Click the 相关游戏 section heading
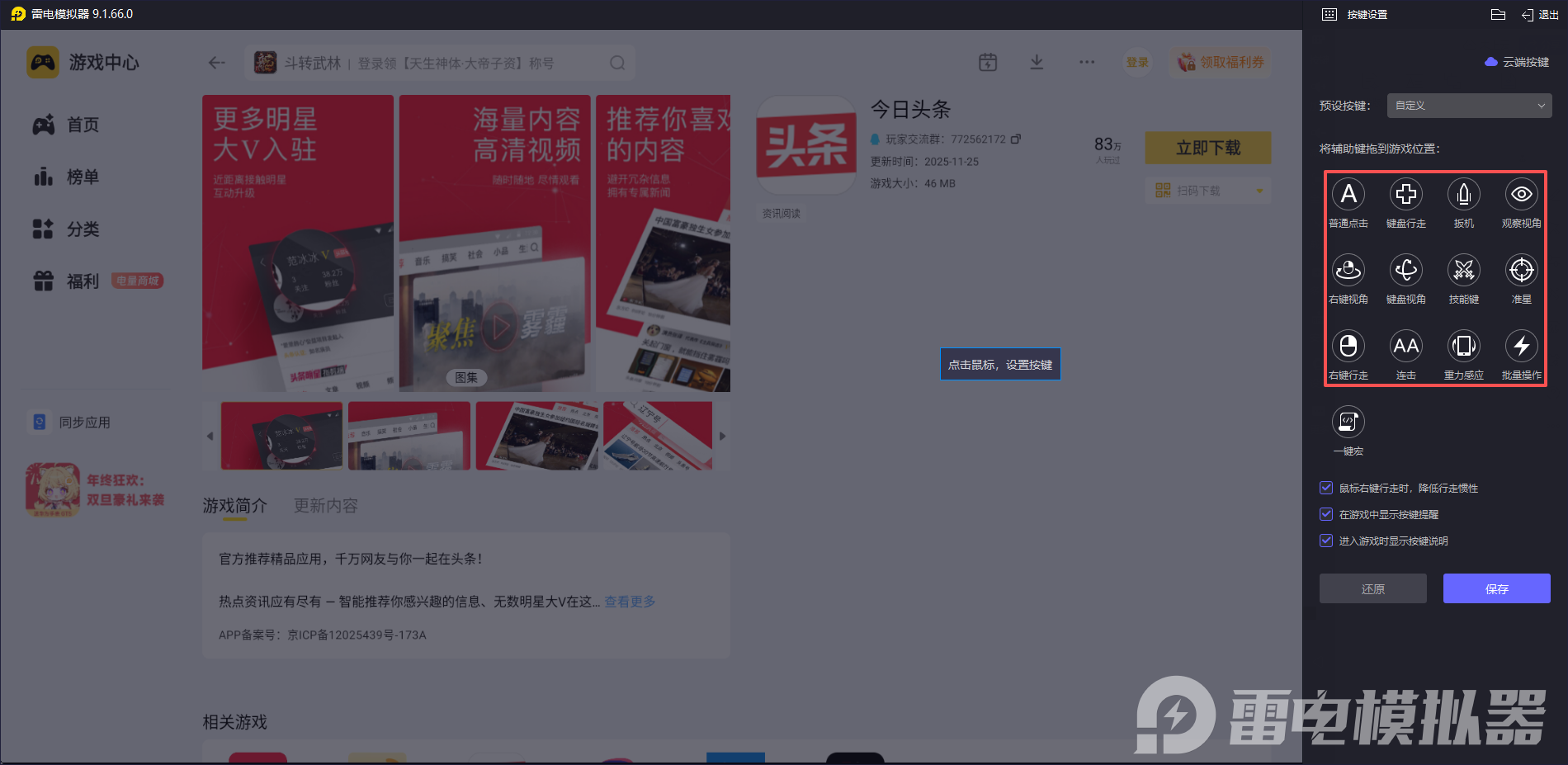 click(235, 722)
